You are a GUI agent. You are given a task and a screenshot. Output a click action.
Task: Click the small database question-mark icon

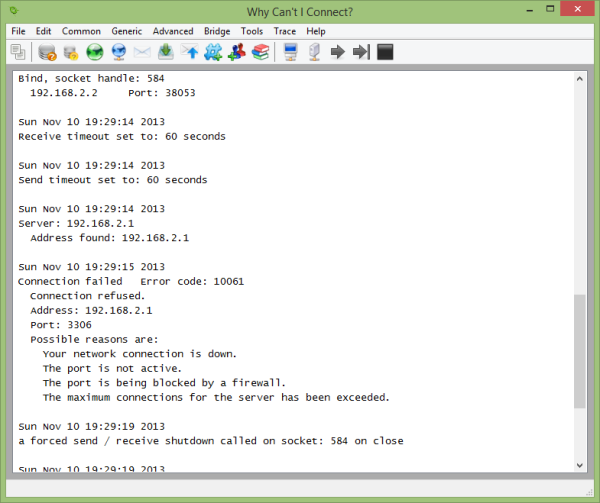pos(71,52)
